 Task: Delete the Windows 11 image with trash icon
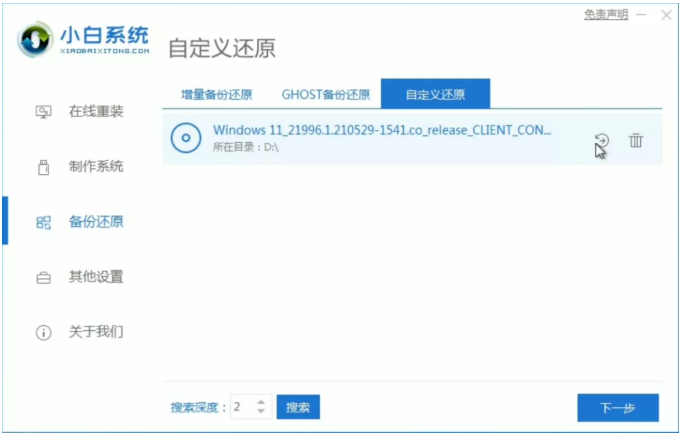click(636, 141)
